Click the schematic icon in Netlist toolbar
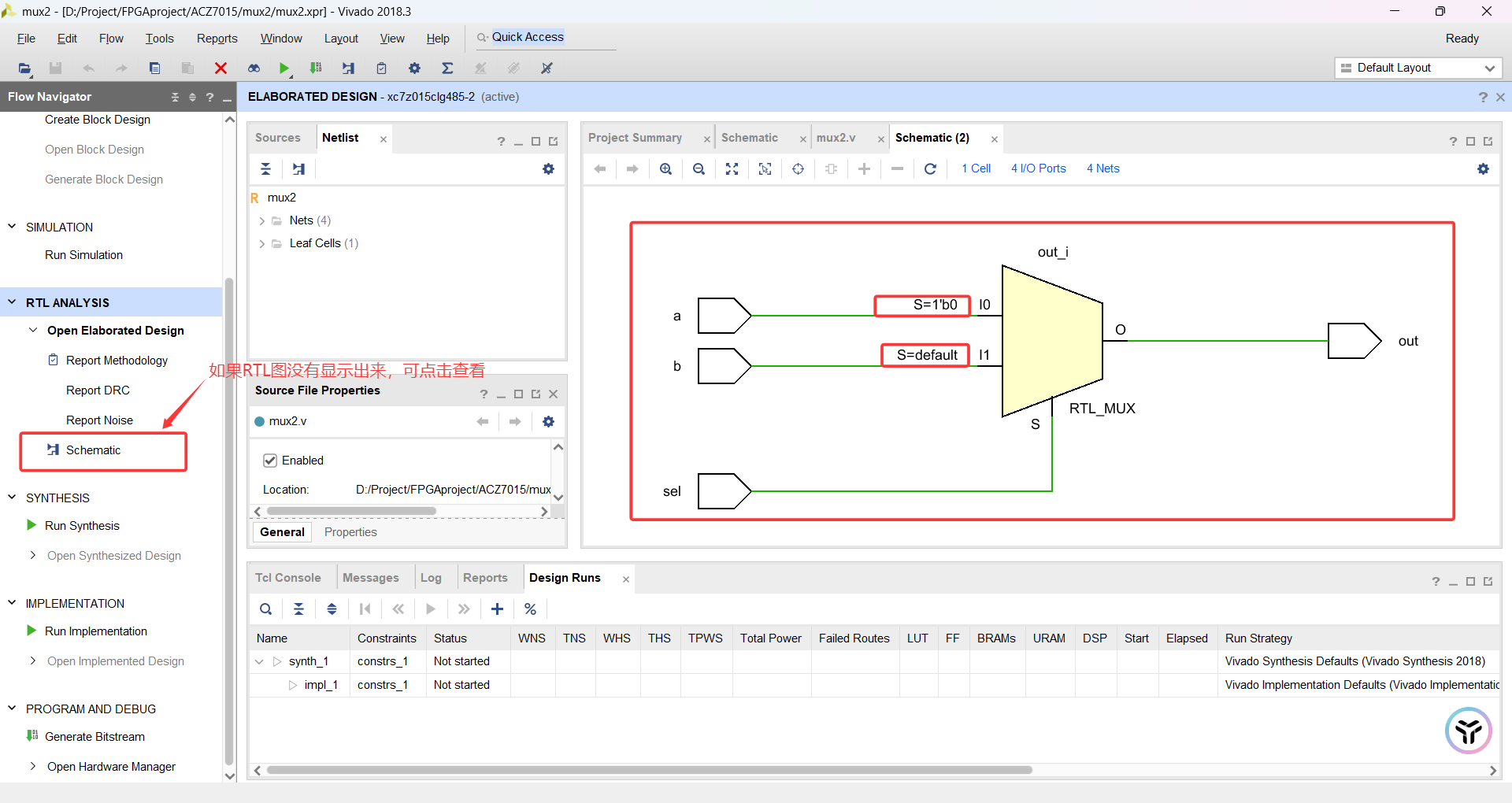This screenshot has height=803, width=1512. click(x=298, y=168)
